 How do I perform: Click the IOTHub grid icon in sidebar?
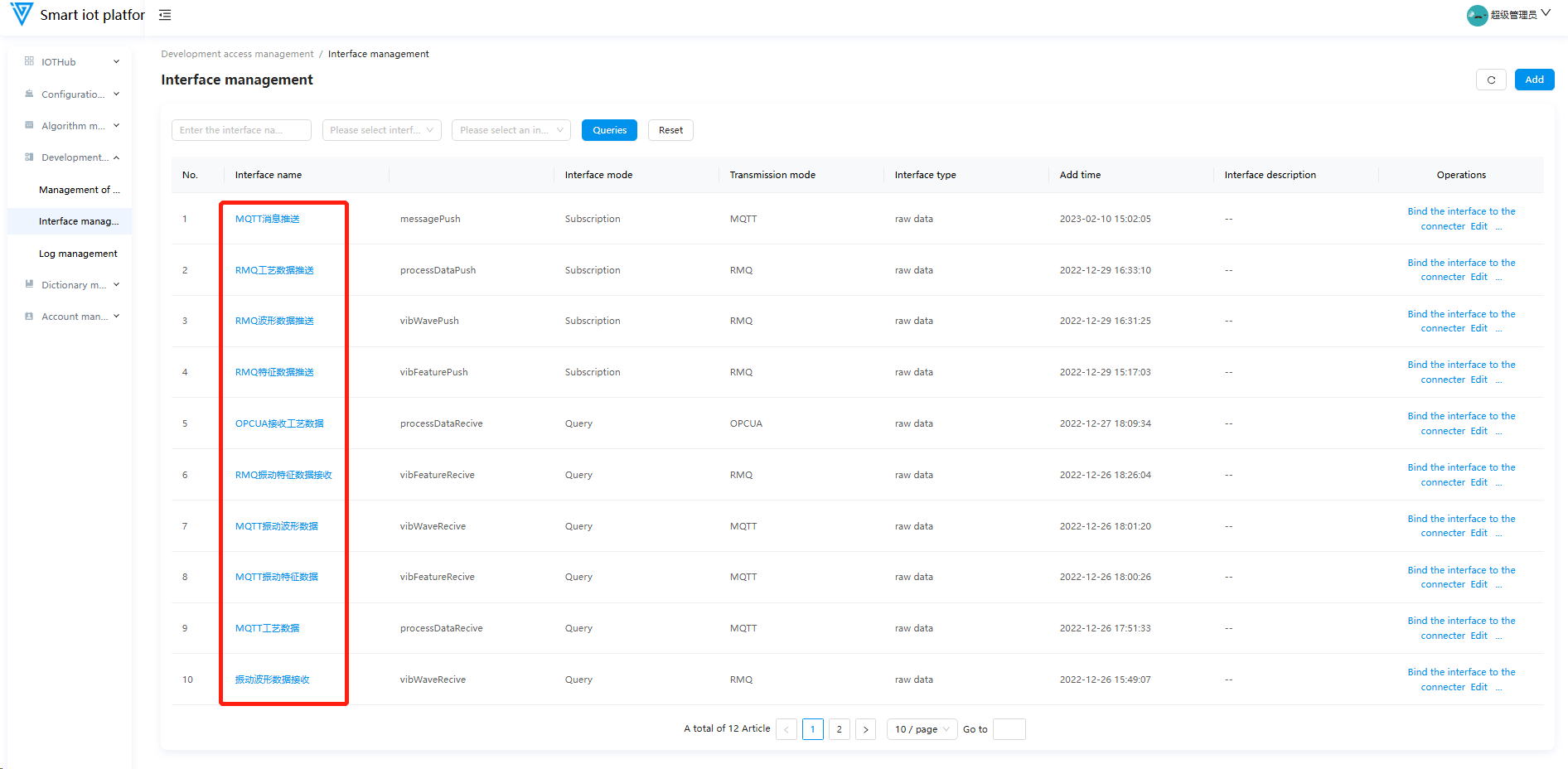coord(29,61)
